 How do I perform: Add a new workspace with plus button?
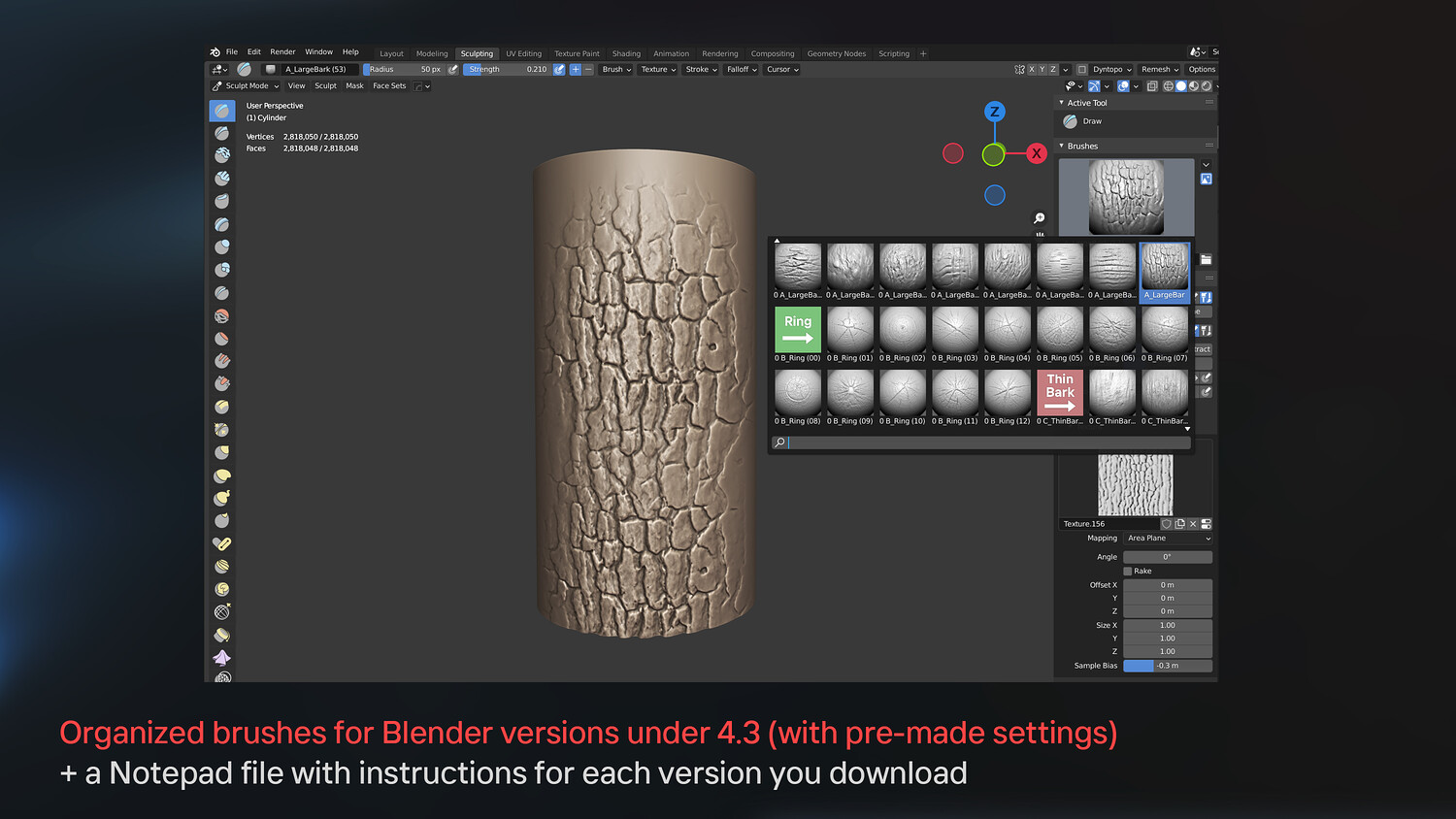pyautogui.click(x=923, y=53)
